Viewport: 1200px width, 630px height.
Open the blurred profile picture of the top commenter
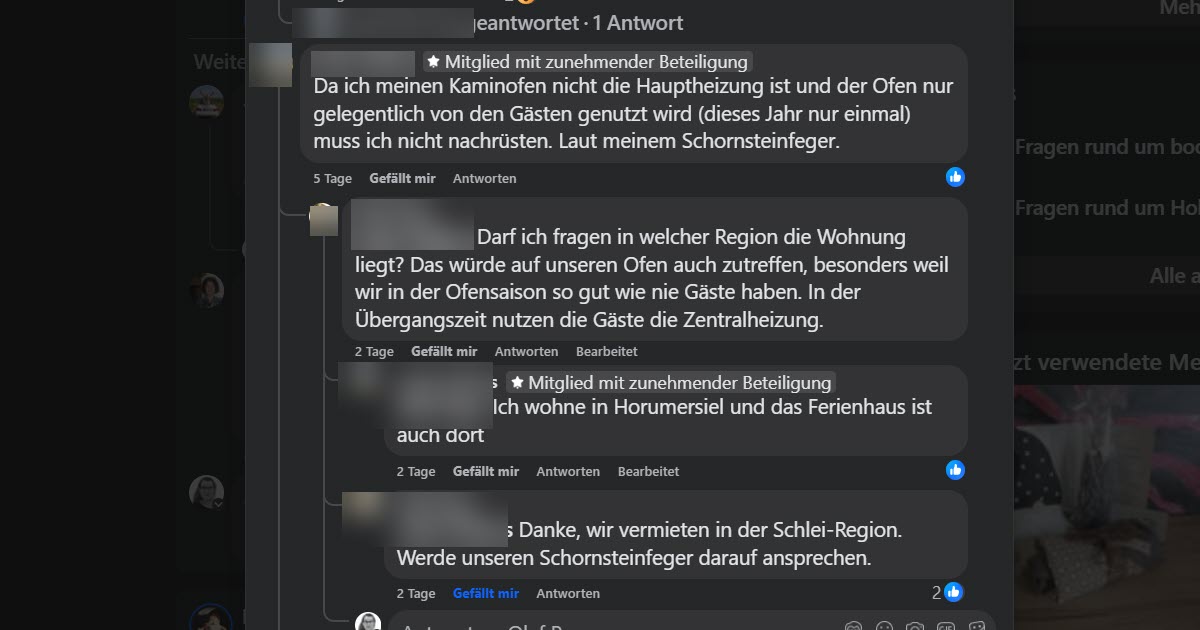click(x=270, y=65)
